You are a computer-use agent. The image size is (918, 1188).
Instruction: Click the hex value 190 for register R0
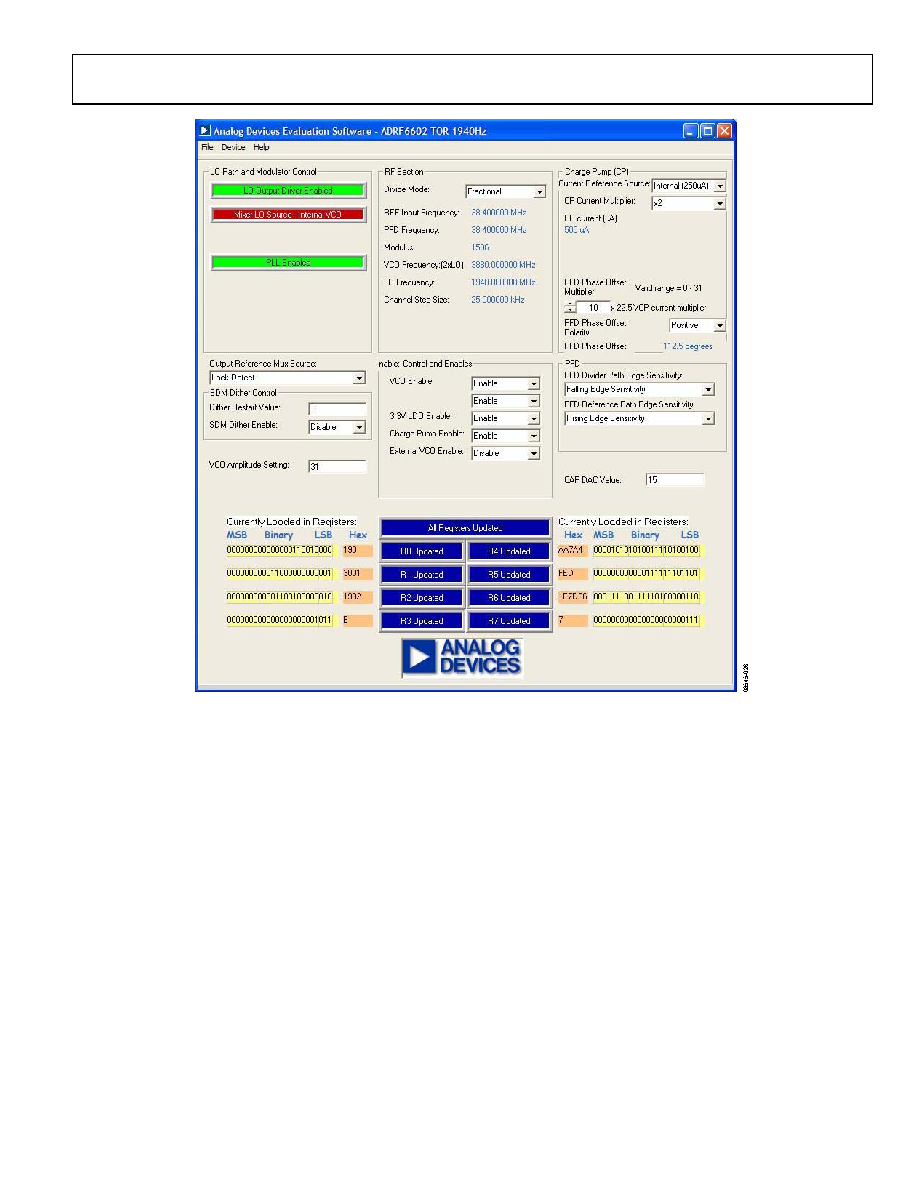click(x=358, y=550)
